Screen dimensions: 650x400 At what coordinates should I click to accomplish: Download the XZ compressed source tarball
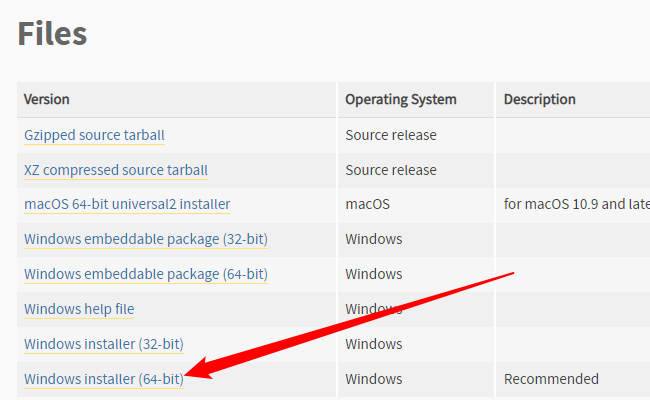(116, 170)
